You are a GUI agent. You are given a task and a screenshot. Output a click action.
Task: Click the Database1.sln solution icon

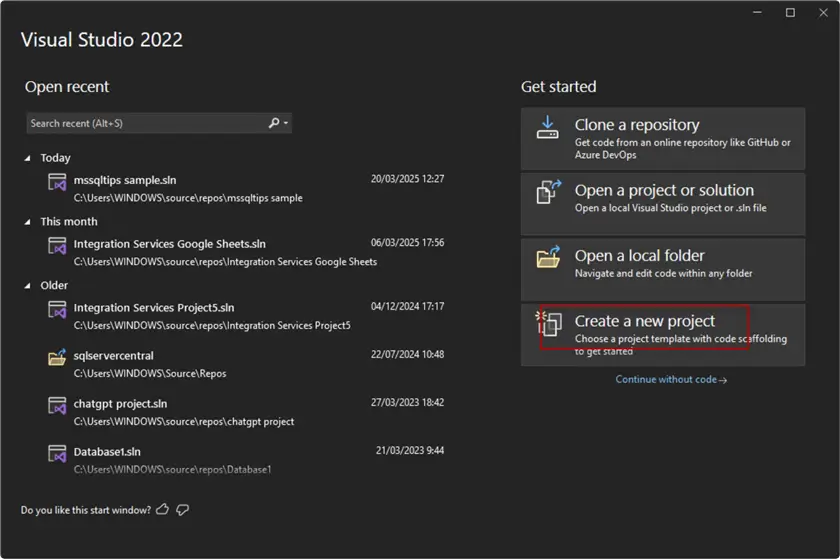57,453
